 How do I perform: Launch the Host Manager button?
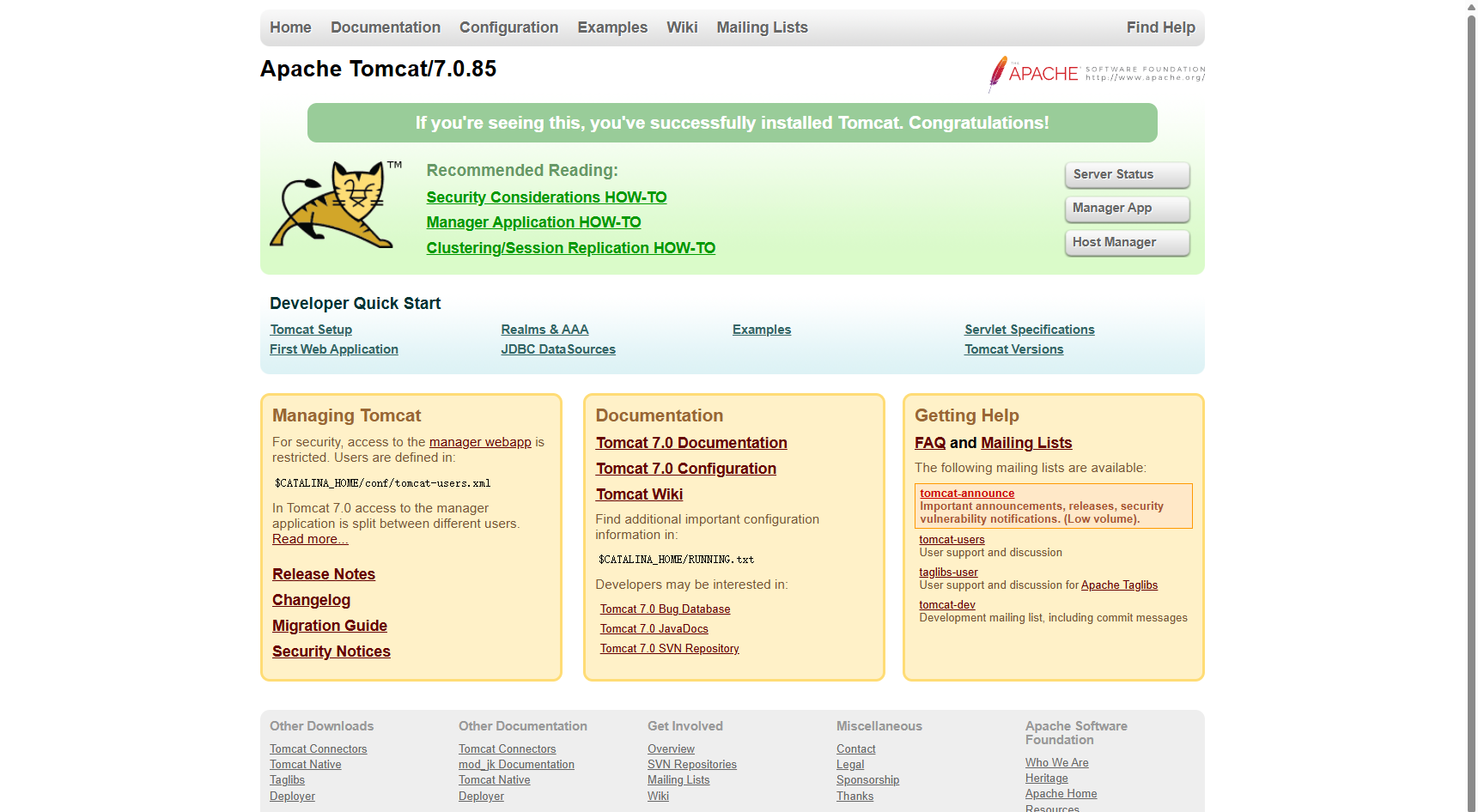[x=1127, y=243]
